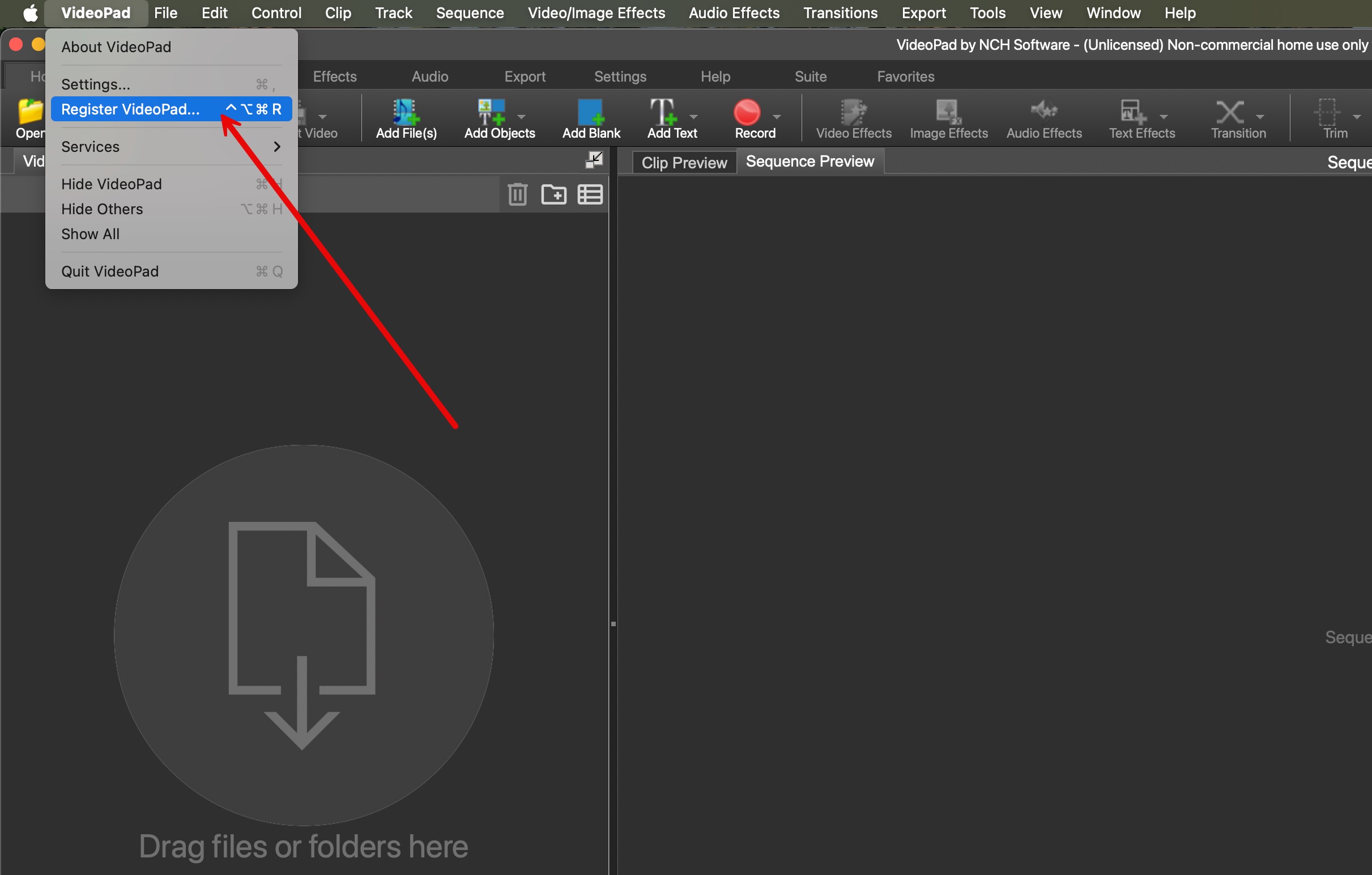The height and width of the screenshot is (875, 1372).
Task: Expand the Add Text dropdown arrow
Action: point(693,116)
